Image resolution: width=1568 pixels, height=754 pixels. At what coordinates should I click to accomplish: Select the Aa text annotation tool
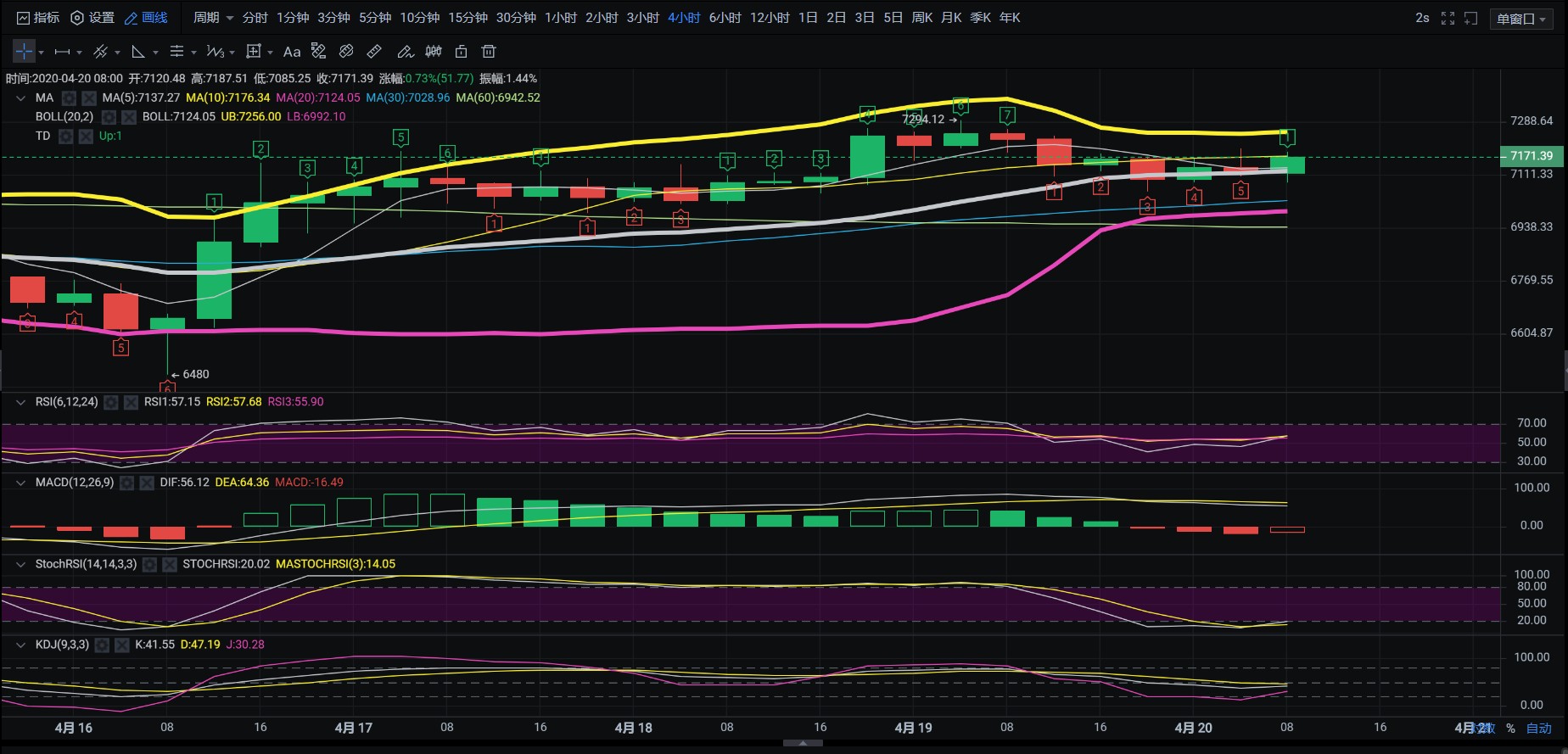tap(292, 52)
